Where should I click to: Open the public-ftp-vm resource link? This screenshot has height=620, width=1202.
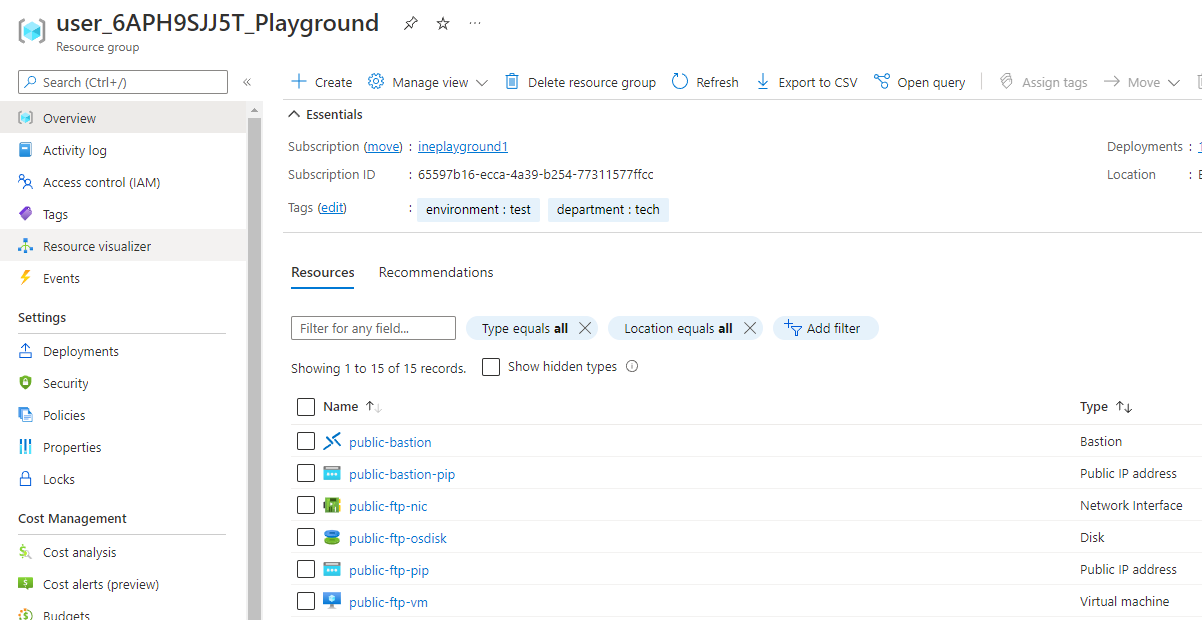[388, 602]
